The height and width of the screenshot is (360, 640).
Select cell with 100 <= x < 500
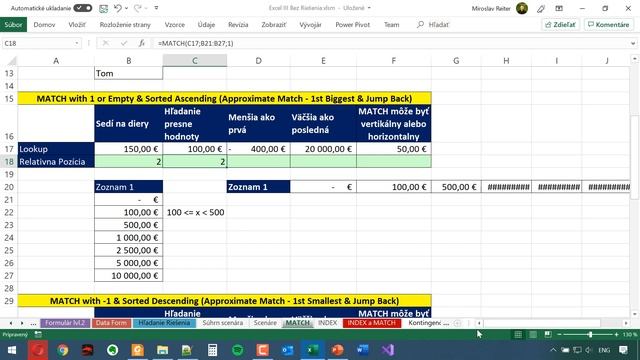[195, 212]
